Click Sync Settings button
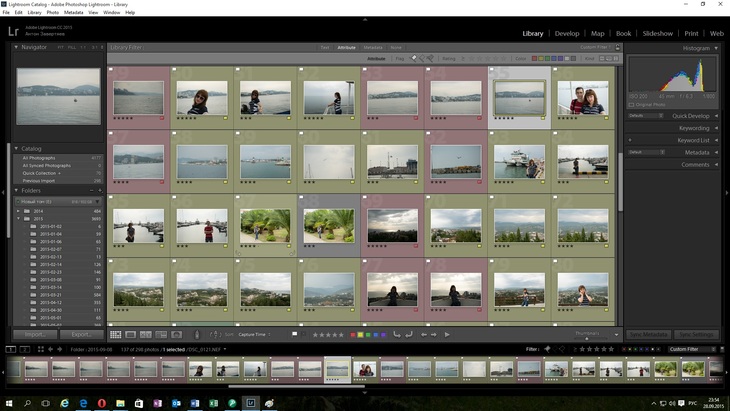Viewport: 730px width, 411px height. click(696, 334)
